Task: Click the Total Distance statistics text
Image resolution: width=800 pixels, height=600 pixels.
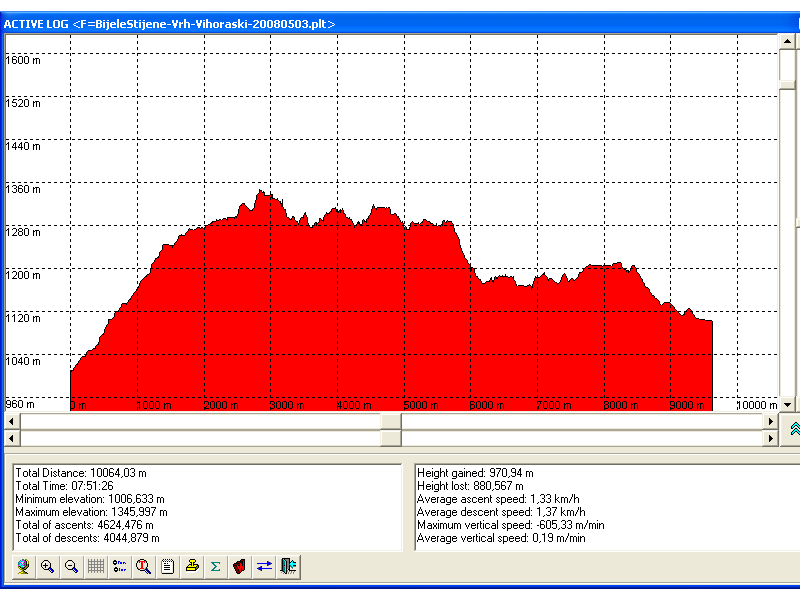Action: point(81,473)
